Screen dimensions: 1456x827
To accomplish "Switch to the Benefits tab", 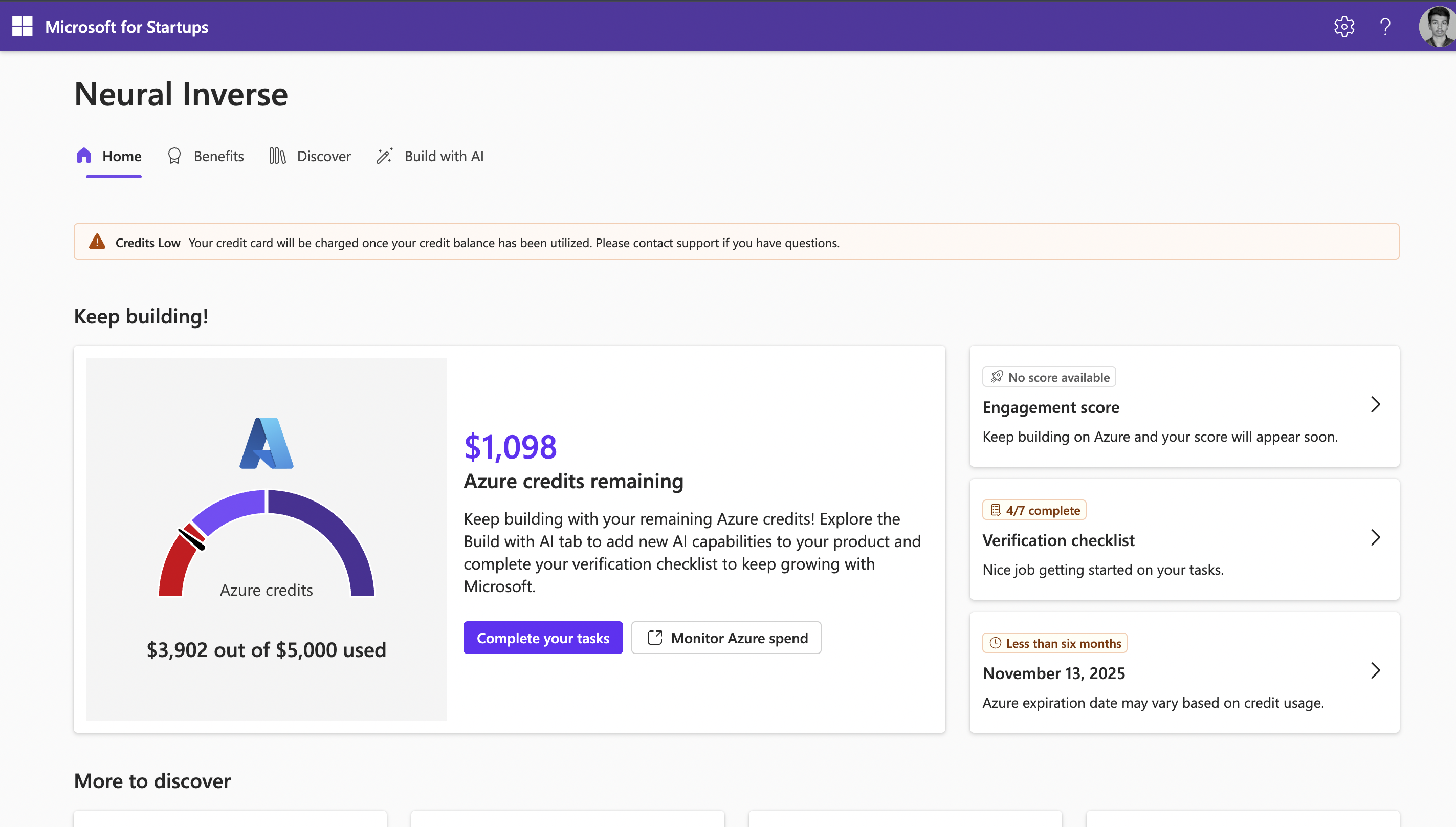I will click(206, 156).
